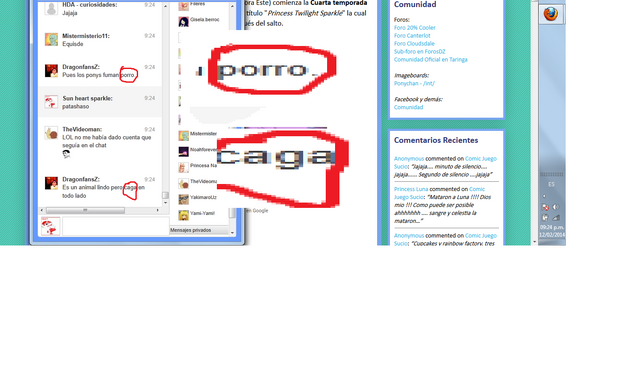
Task: Open the network signal tray icon
Action: (x=556, y=218)
